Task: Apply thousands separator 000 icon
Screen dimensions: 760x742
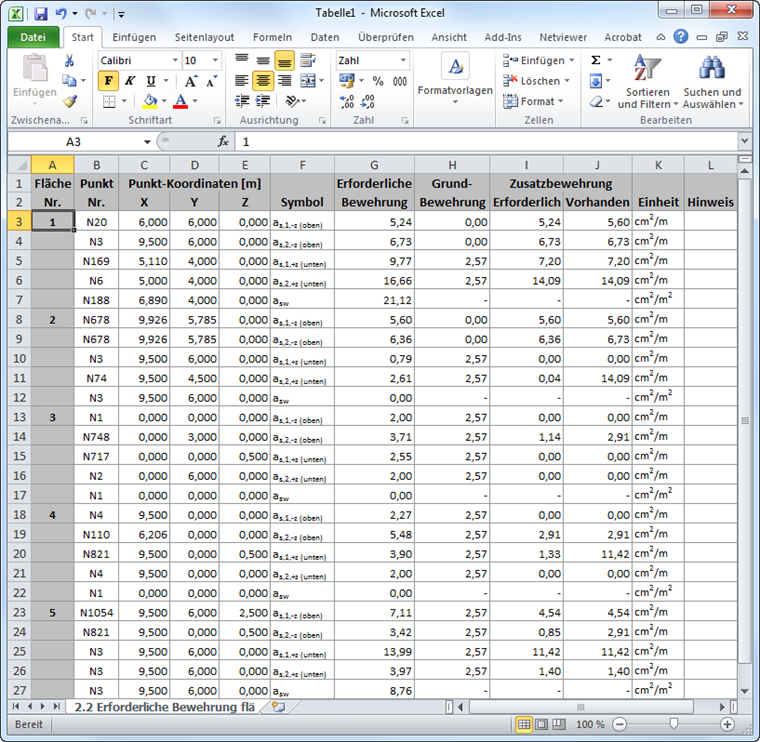Action: pos(400,81)
